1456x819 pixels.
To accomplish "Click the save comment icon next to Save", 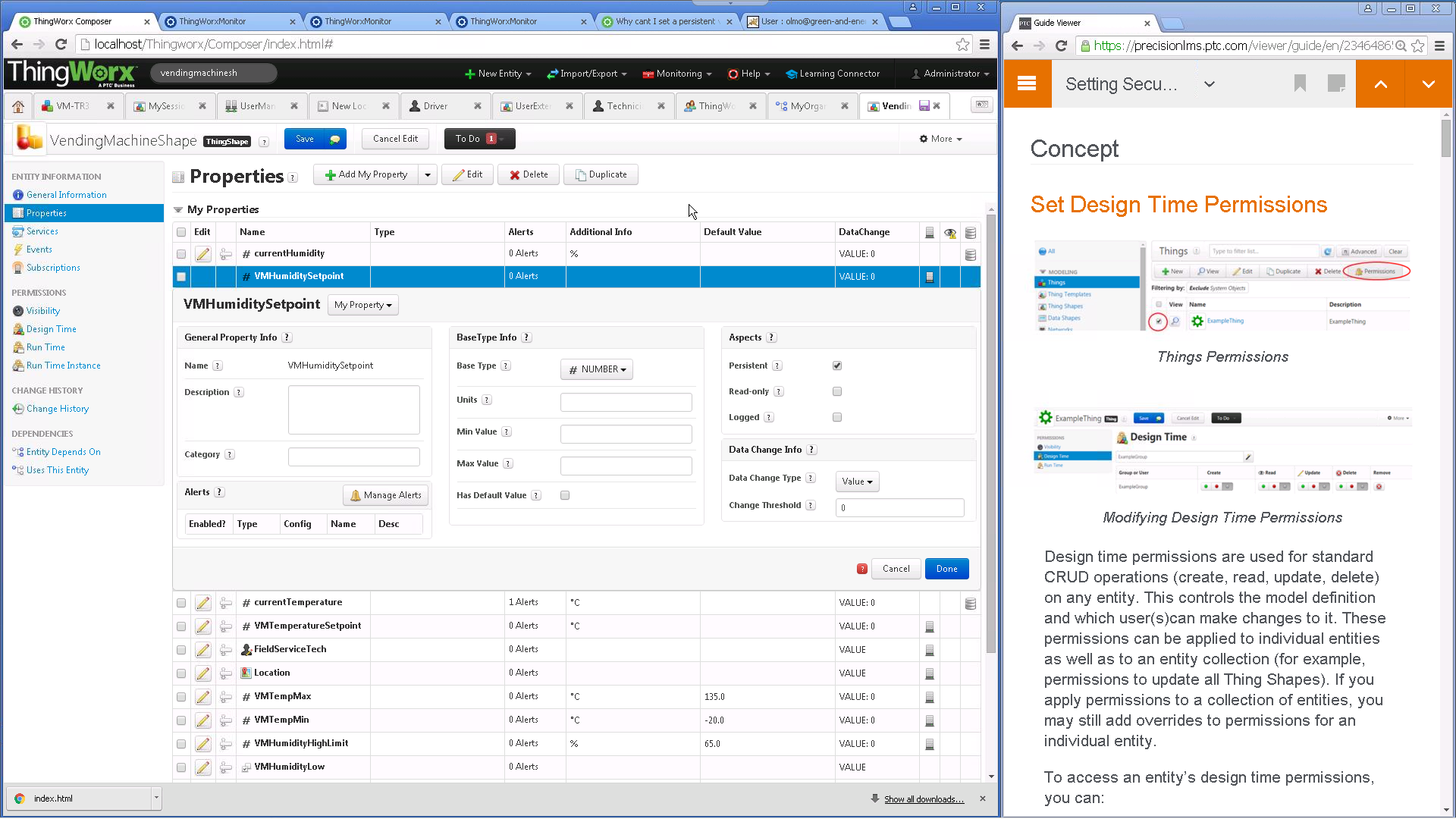I will (334, 140).
